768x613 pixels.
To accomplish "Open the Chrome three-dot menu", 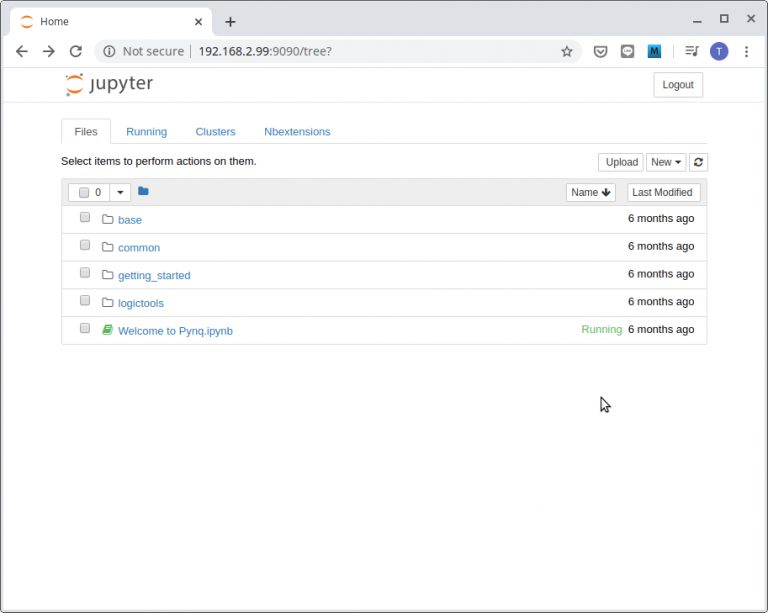I will (x=746, y=51).
